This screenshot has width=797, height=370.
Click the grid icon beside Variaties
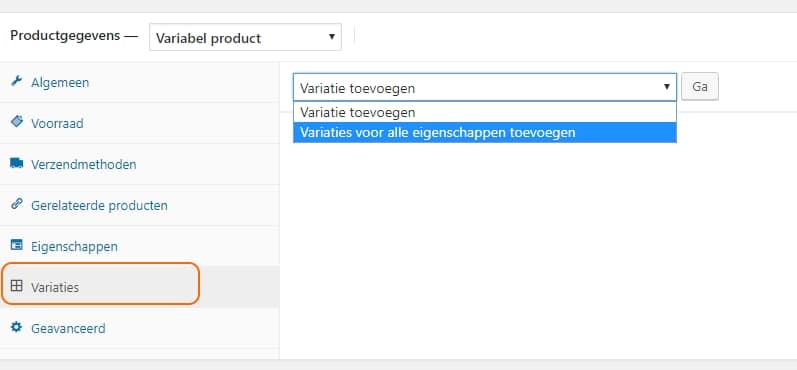(x=16, y=286)
